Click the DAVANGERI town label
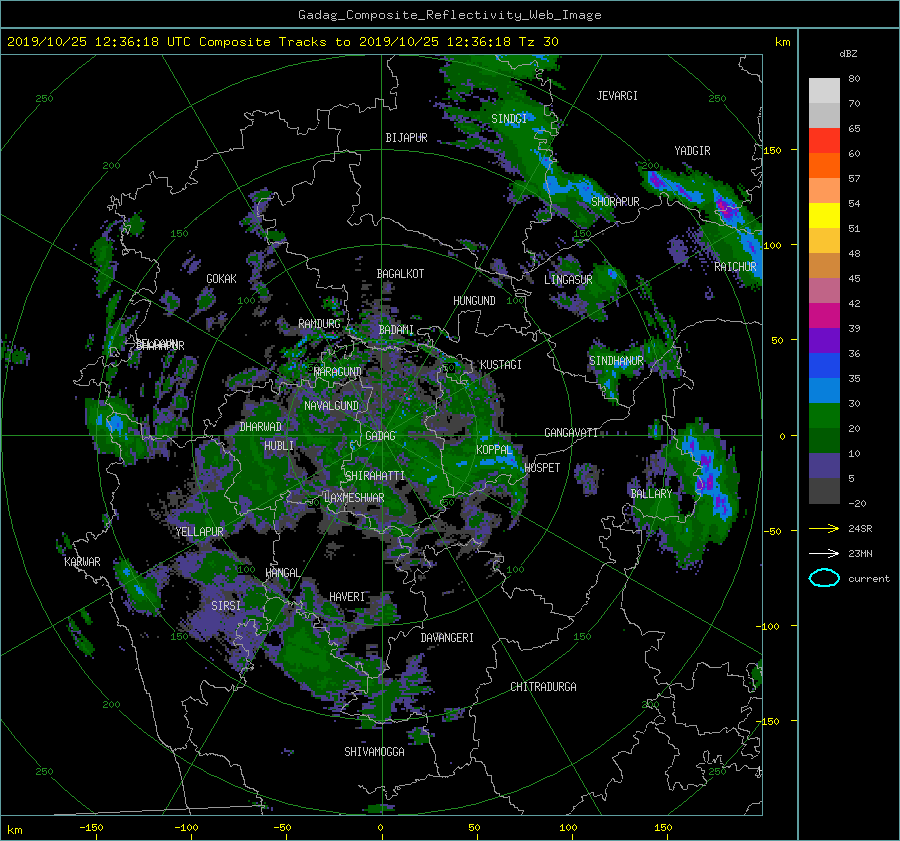This screenshot has width=900, height=841. 447,638
